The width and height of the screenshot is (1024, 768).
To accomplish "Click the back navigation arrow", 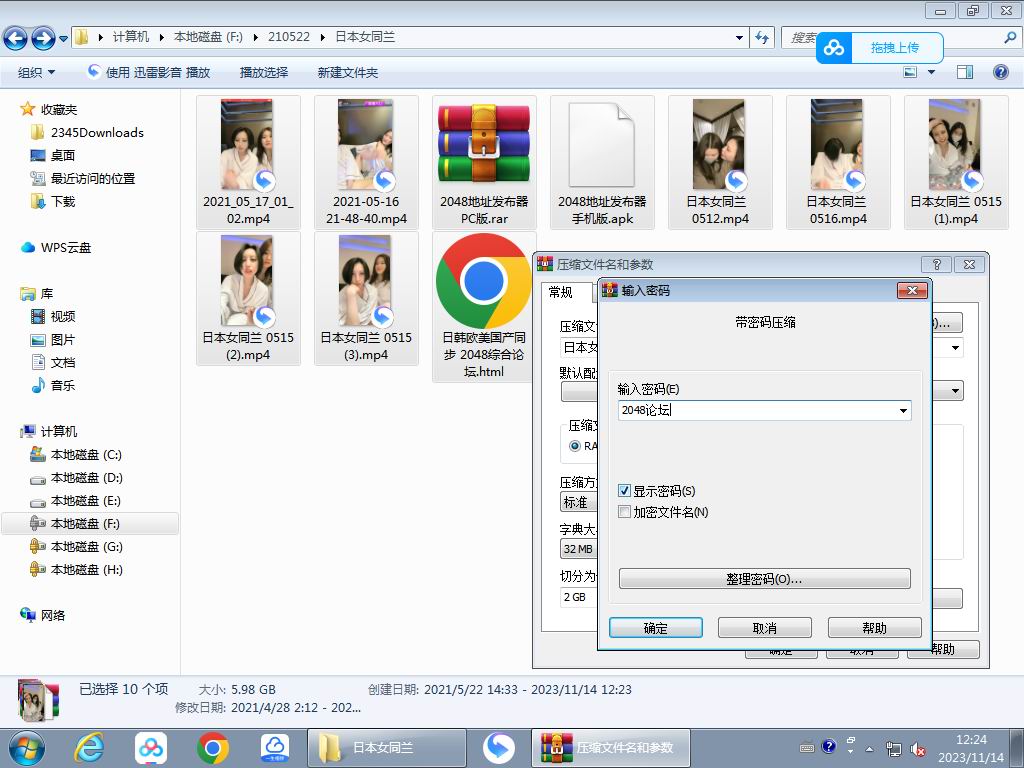I will tap(15, 38).
